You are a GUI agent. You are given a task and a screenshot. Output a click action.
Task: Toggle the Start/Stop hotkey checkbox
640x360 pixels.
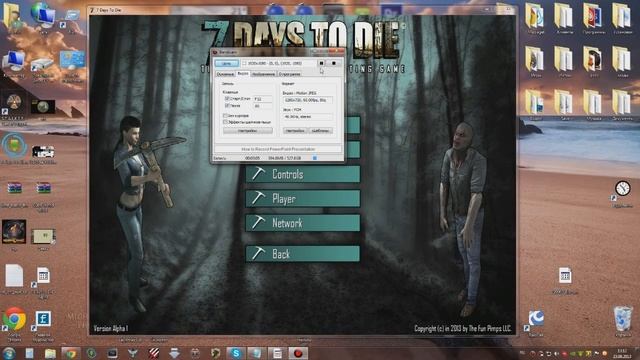227,99
